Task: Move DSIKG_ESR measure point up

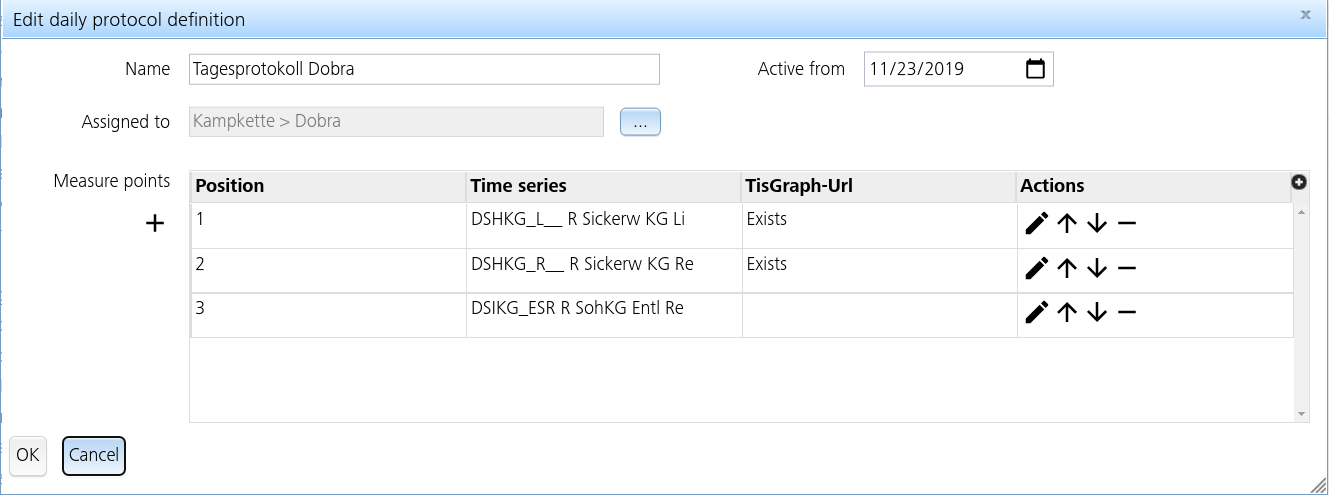Action: point(1067,313)
